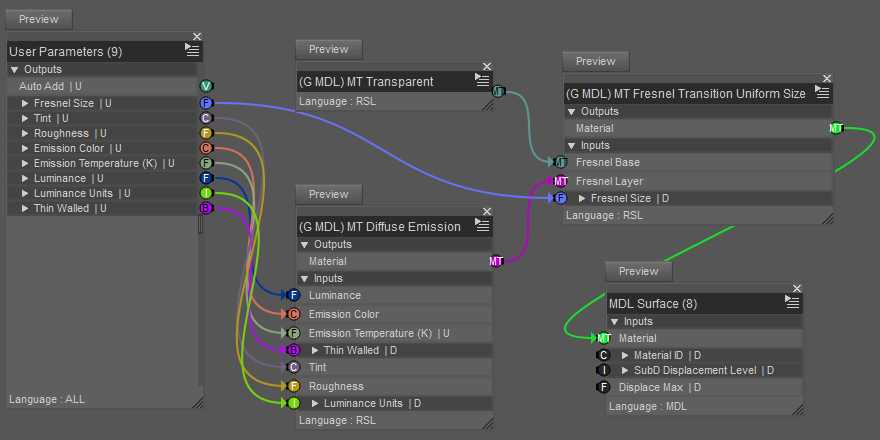The width and height of the screenshot is (880, 440).
Task: Click the Luminance Units I output port on User Parameters
Action: [207, 193]
